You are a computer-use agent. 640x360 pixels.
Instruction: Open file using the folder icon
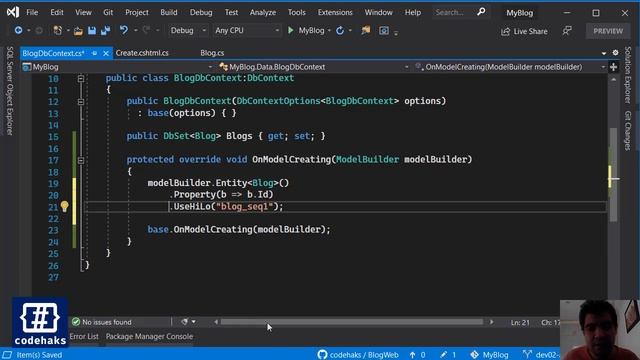point(78,31)
